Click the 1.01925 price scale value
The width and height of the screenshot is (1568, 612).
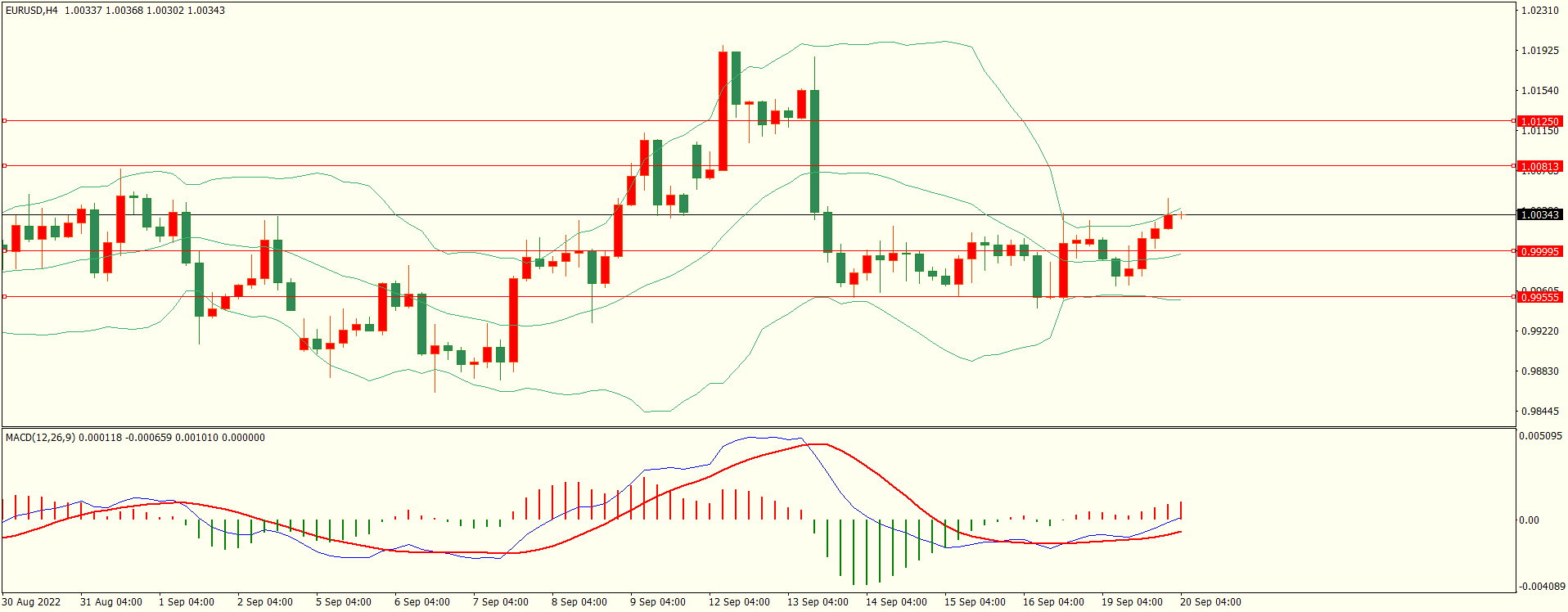click(x=1539, y=51)
